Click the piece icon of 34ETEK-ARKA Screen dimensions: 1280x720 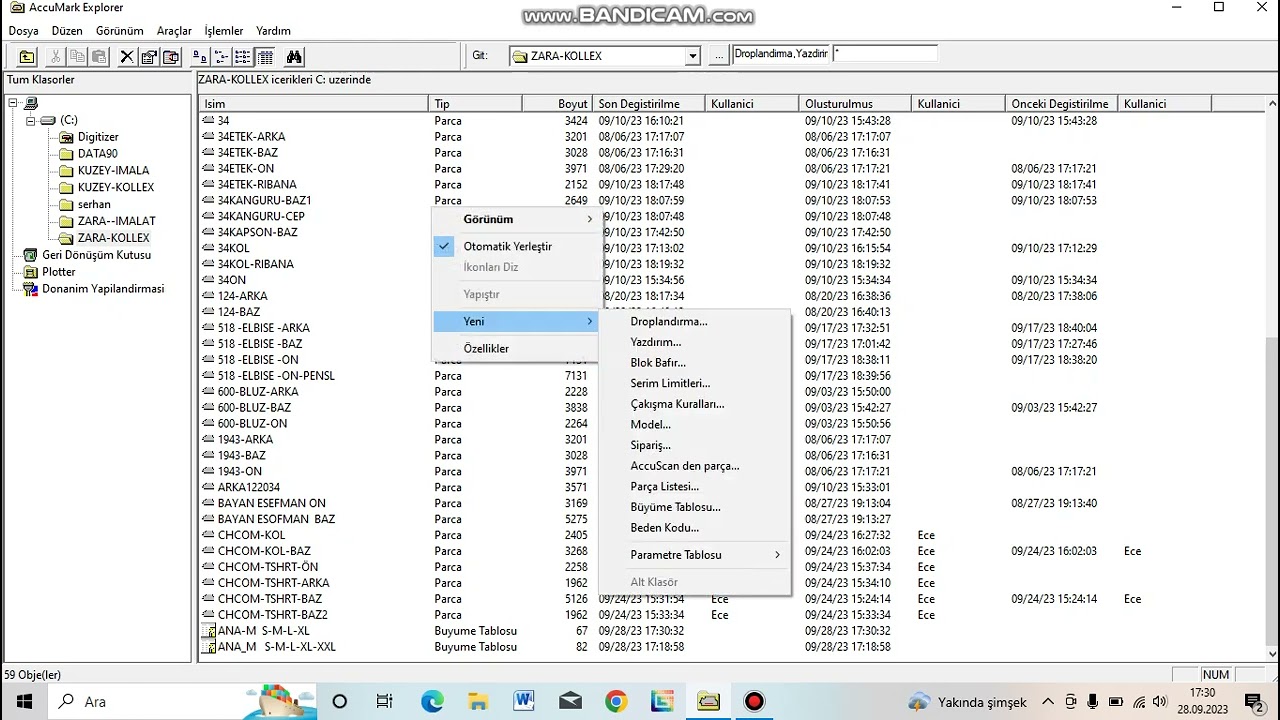209,136
